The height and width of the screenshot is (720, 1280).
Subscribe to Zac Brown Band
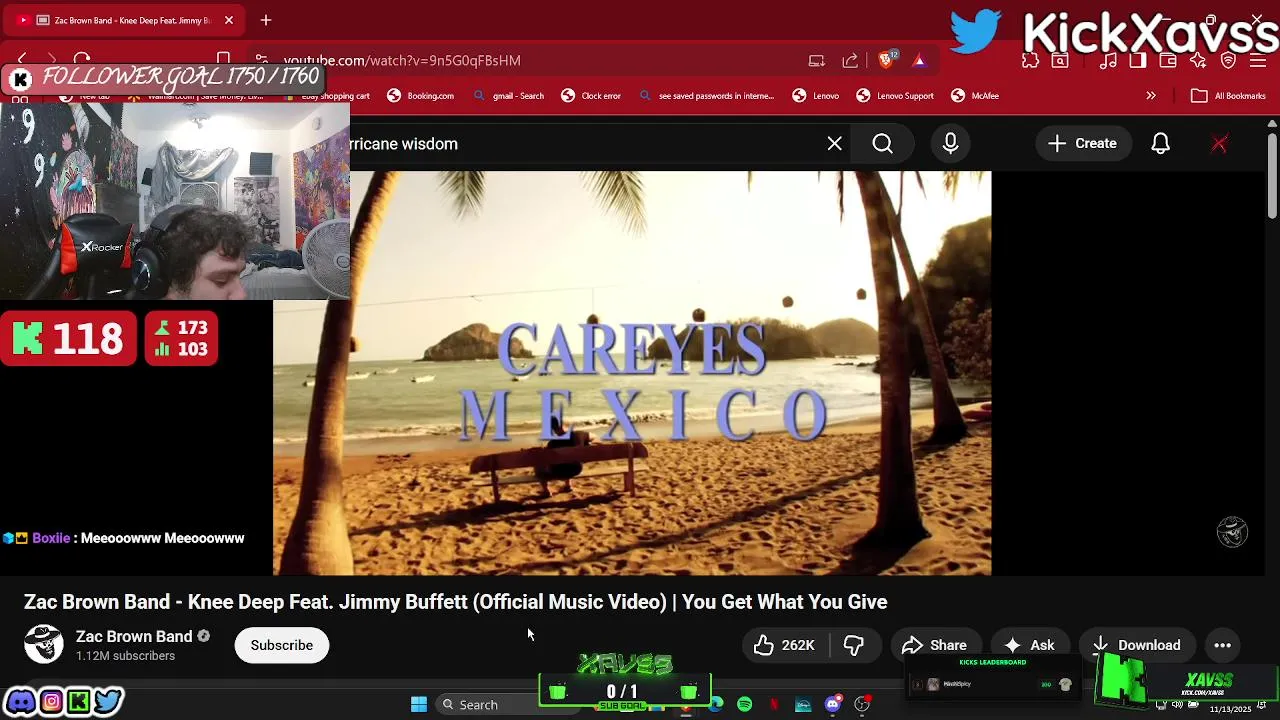282,645
